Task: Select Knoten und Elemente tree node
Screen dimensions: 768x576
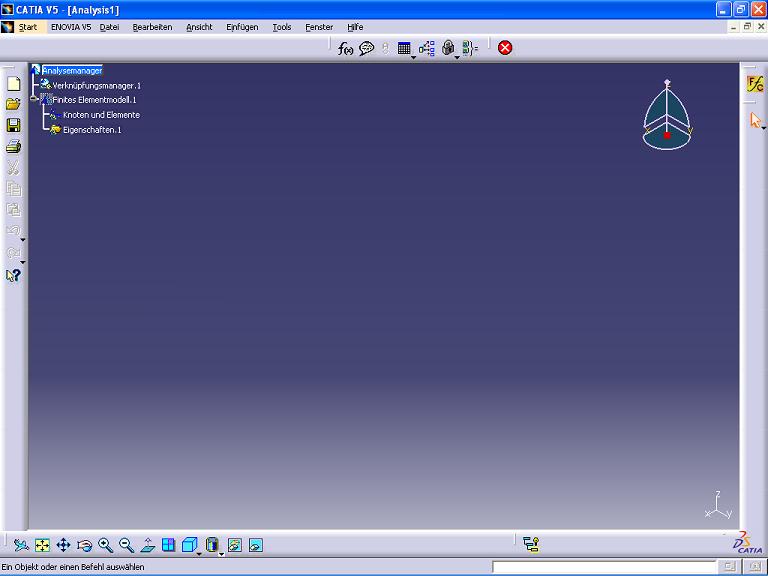Action: pyautogui.click(x=101, y=115)
